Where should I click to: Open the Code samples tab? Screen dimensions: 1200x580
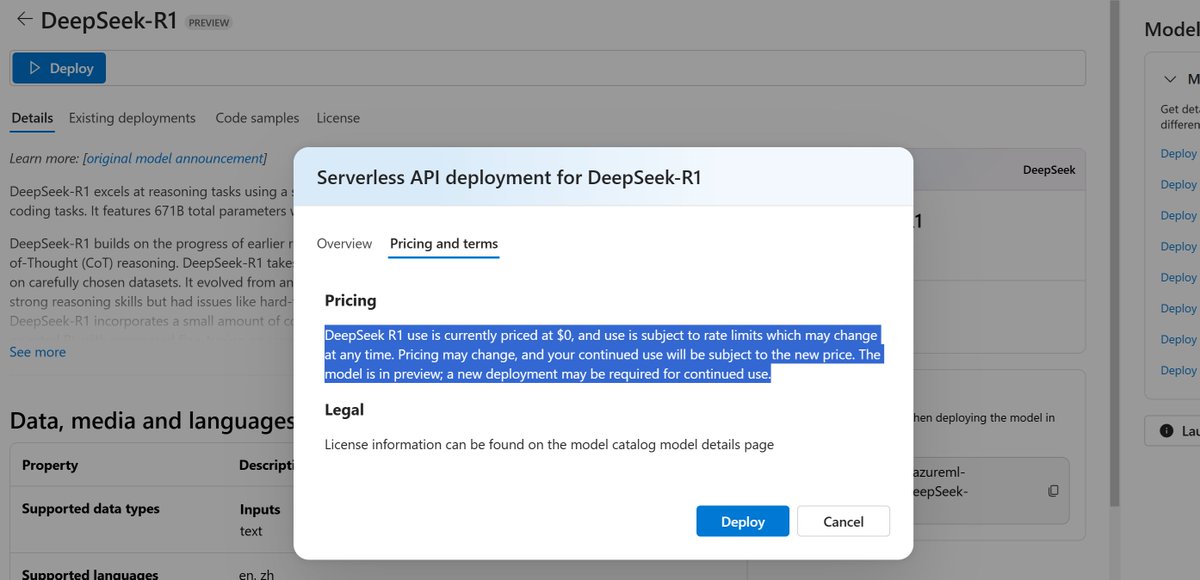(257, 118)
